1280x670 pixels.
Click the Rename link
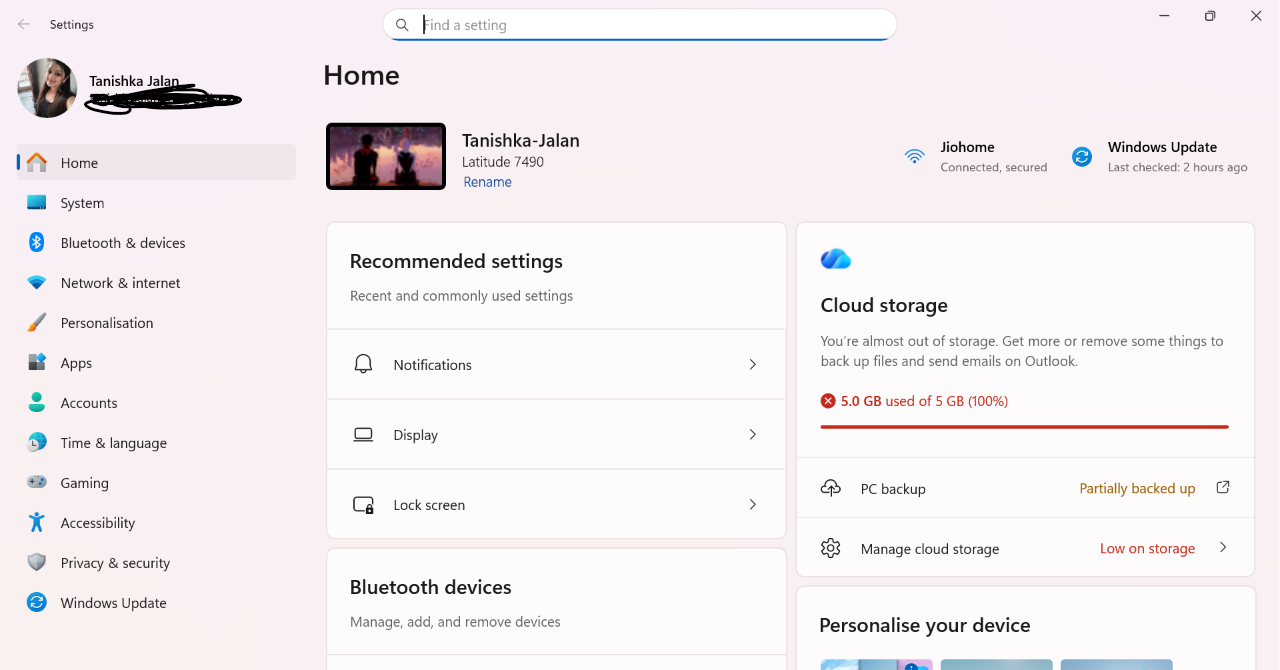(487, 182)
